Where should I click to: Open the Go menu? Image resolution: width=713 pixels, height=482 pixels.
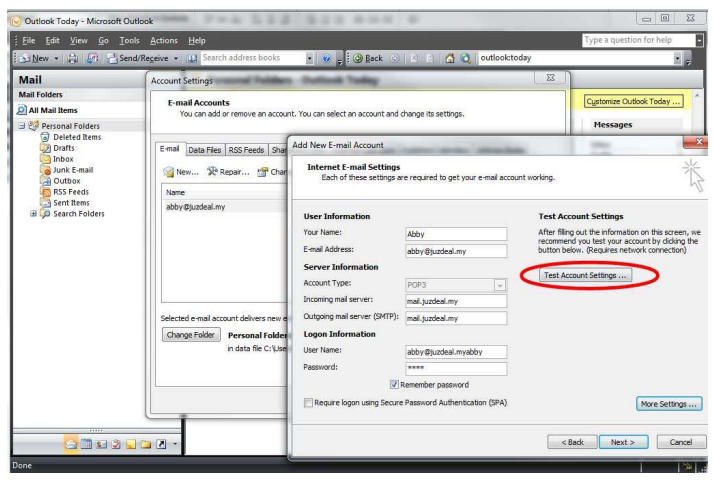click(103, 40)
